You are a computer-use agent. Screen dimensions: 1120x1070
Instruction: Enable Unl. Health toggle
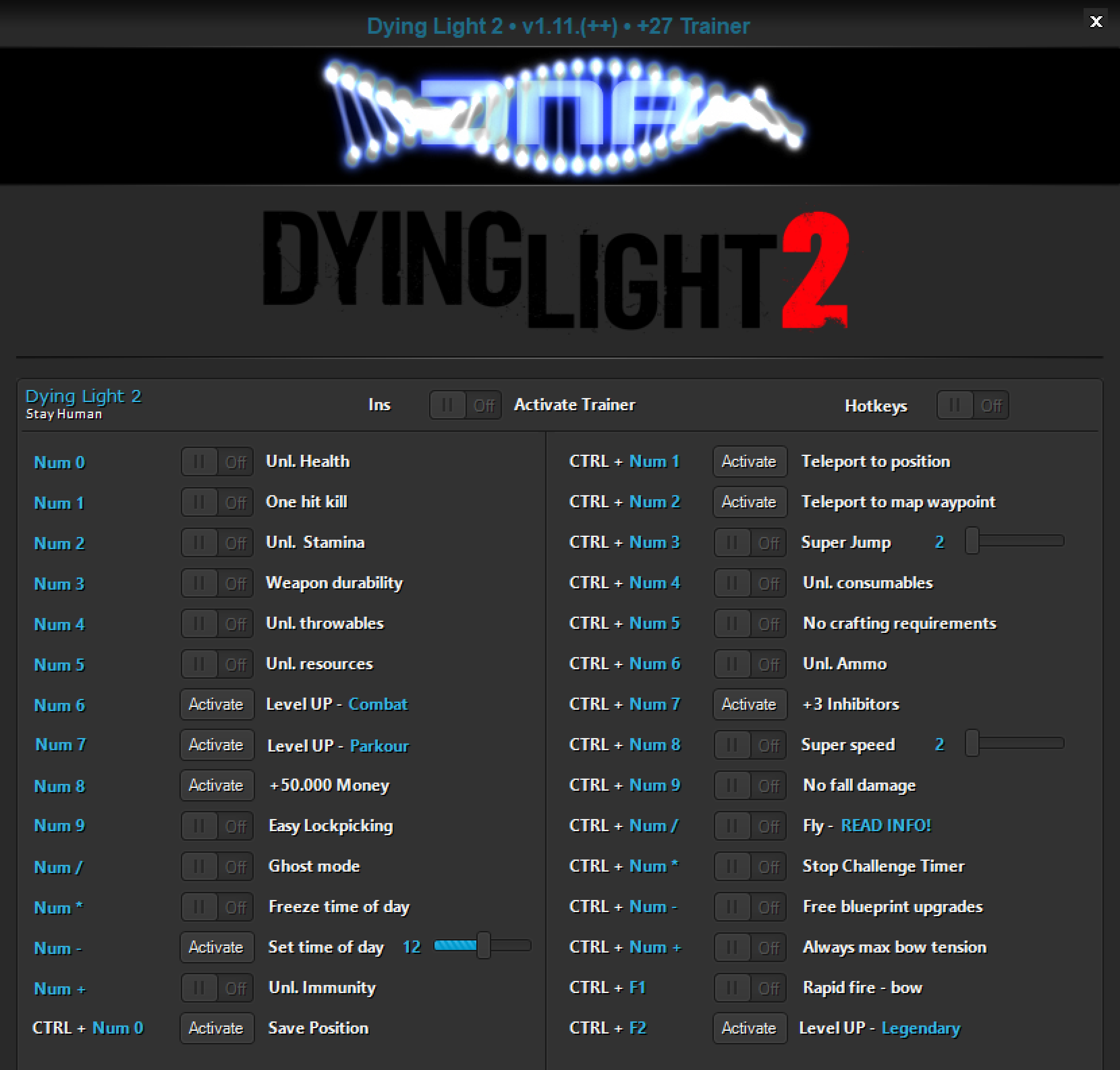[x=217, y=461]
